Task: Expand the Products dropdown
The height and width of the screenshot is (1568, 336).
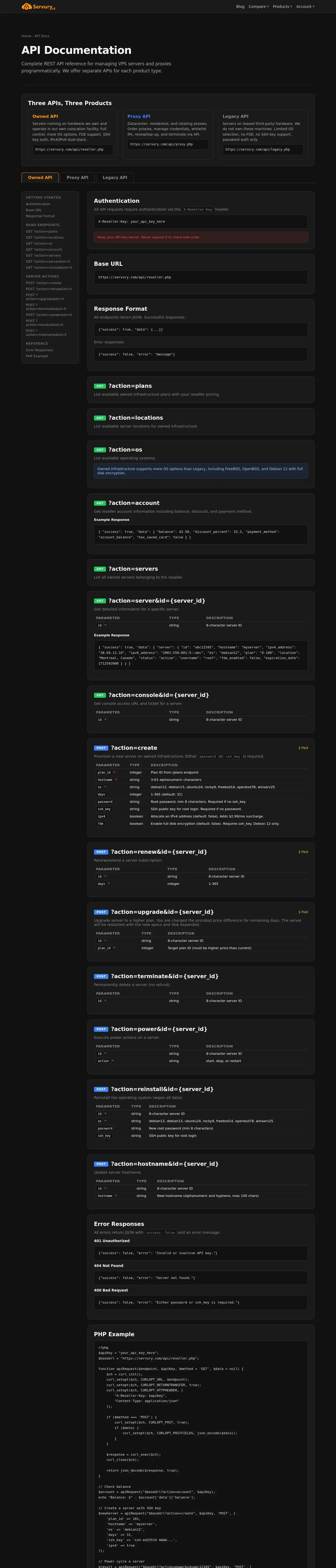Action: (282, 7)
